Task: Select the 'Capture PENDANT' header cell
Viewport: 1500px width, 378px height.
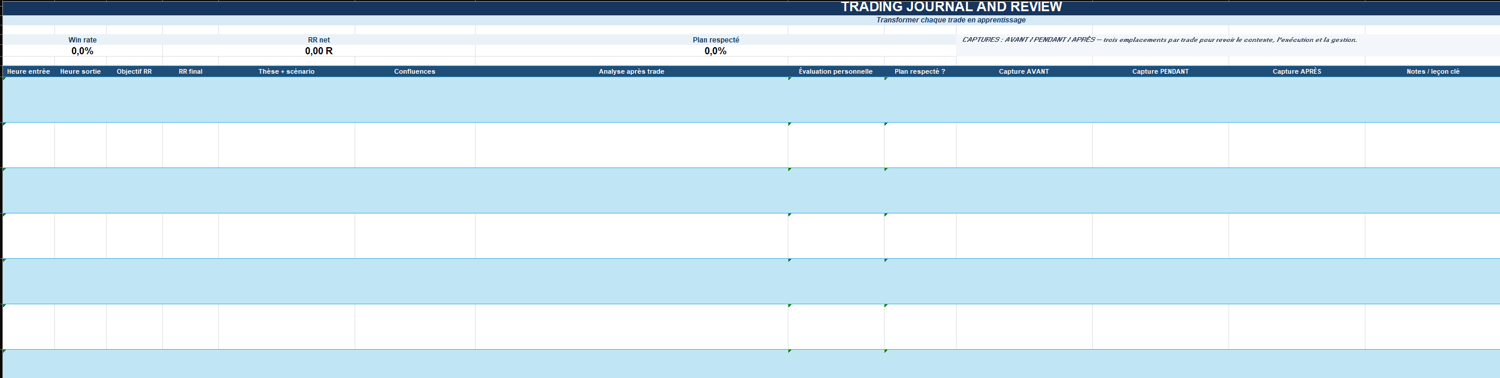Action: click(1161, 72)
